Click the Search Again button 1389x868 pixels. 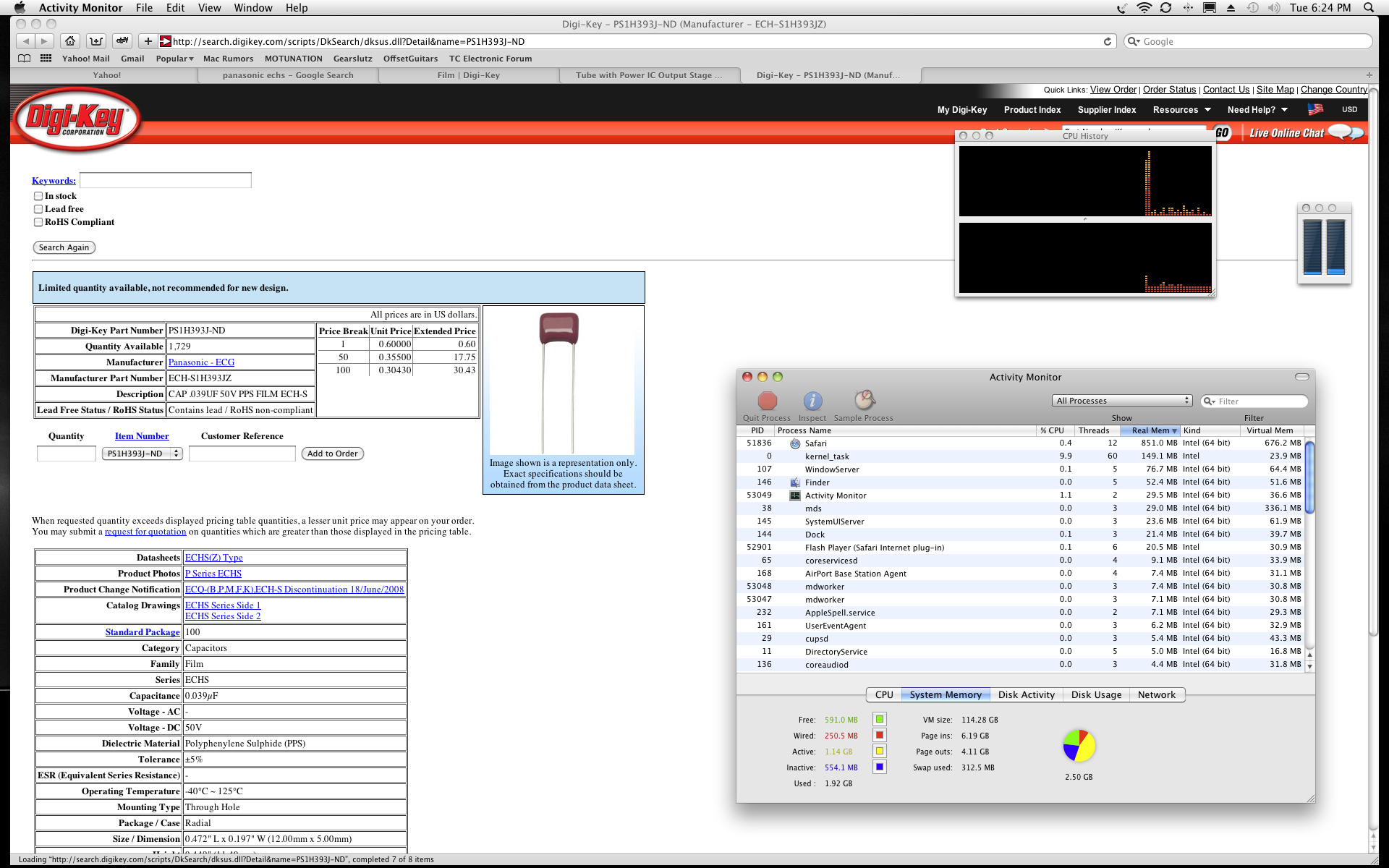[64, 247]
